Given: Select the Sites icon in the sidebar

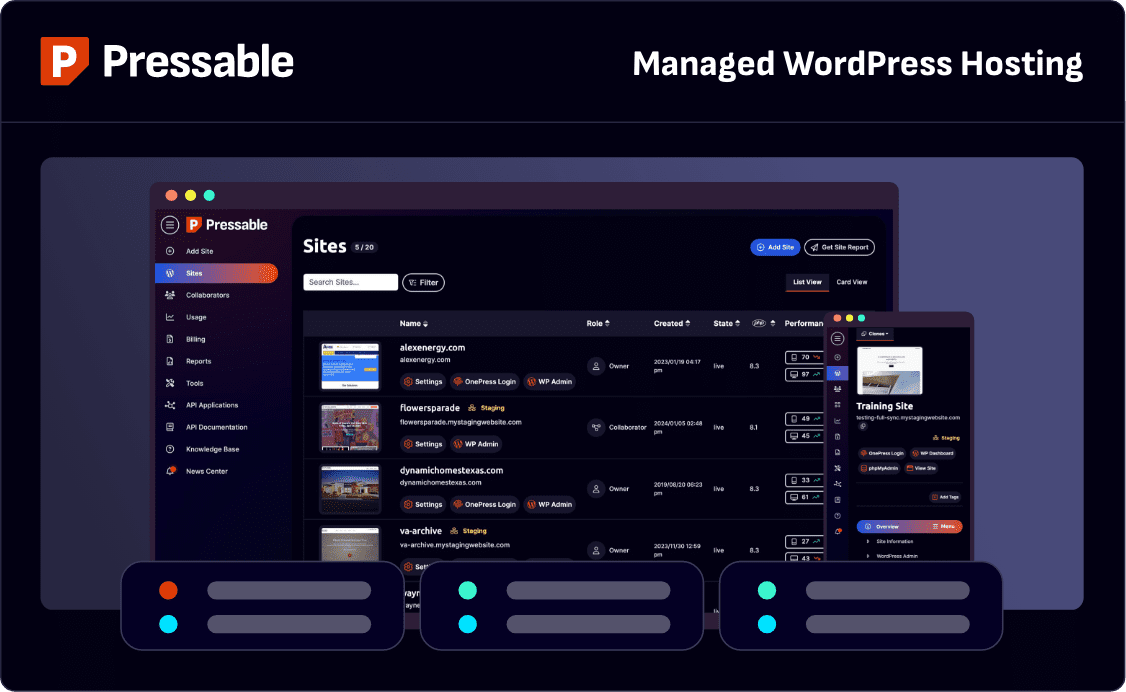Looking at the screenshot, I should tap(170, 273).
